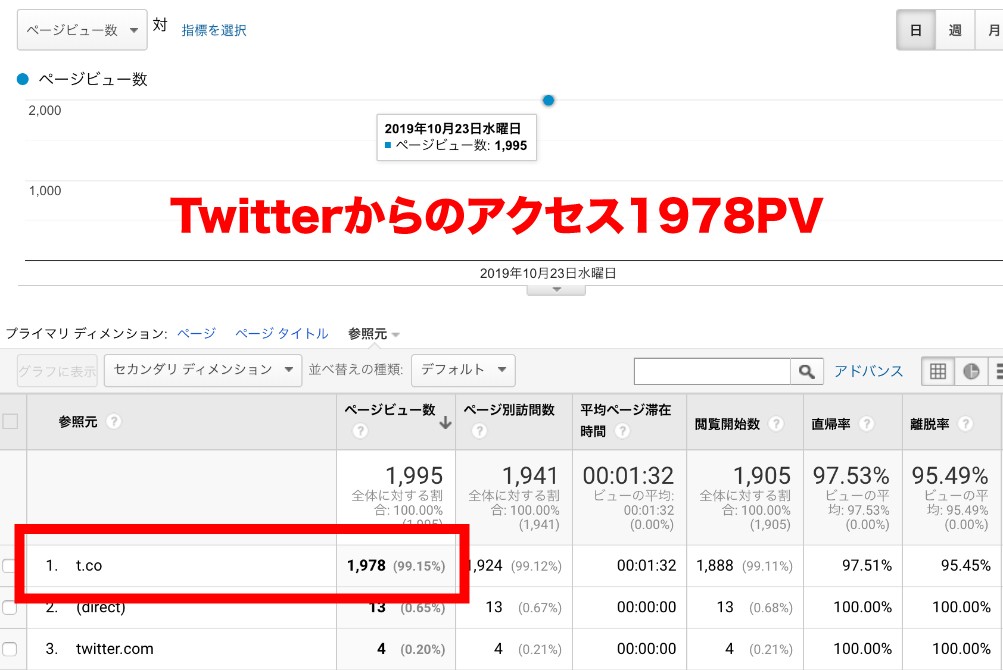Click the total 1,905 entrances value
This screenshot has width=1003, height=670.
pos(762,475)
